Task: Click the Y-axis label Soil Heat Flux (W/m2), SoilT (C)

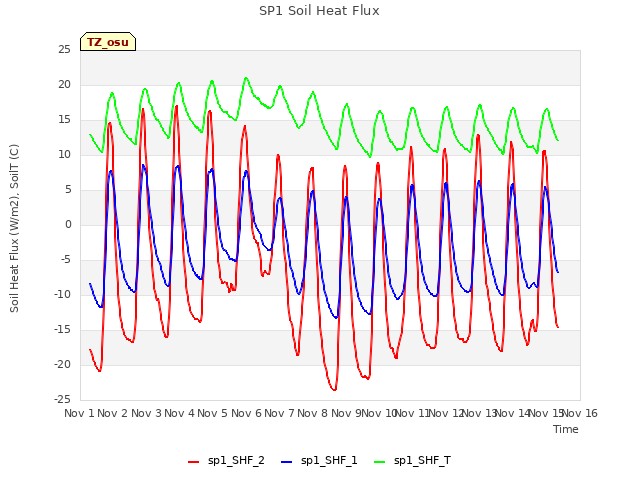Action: click(x=14, y=228)
